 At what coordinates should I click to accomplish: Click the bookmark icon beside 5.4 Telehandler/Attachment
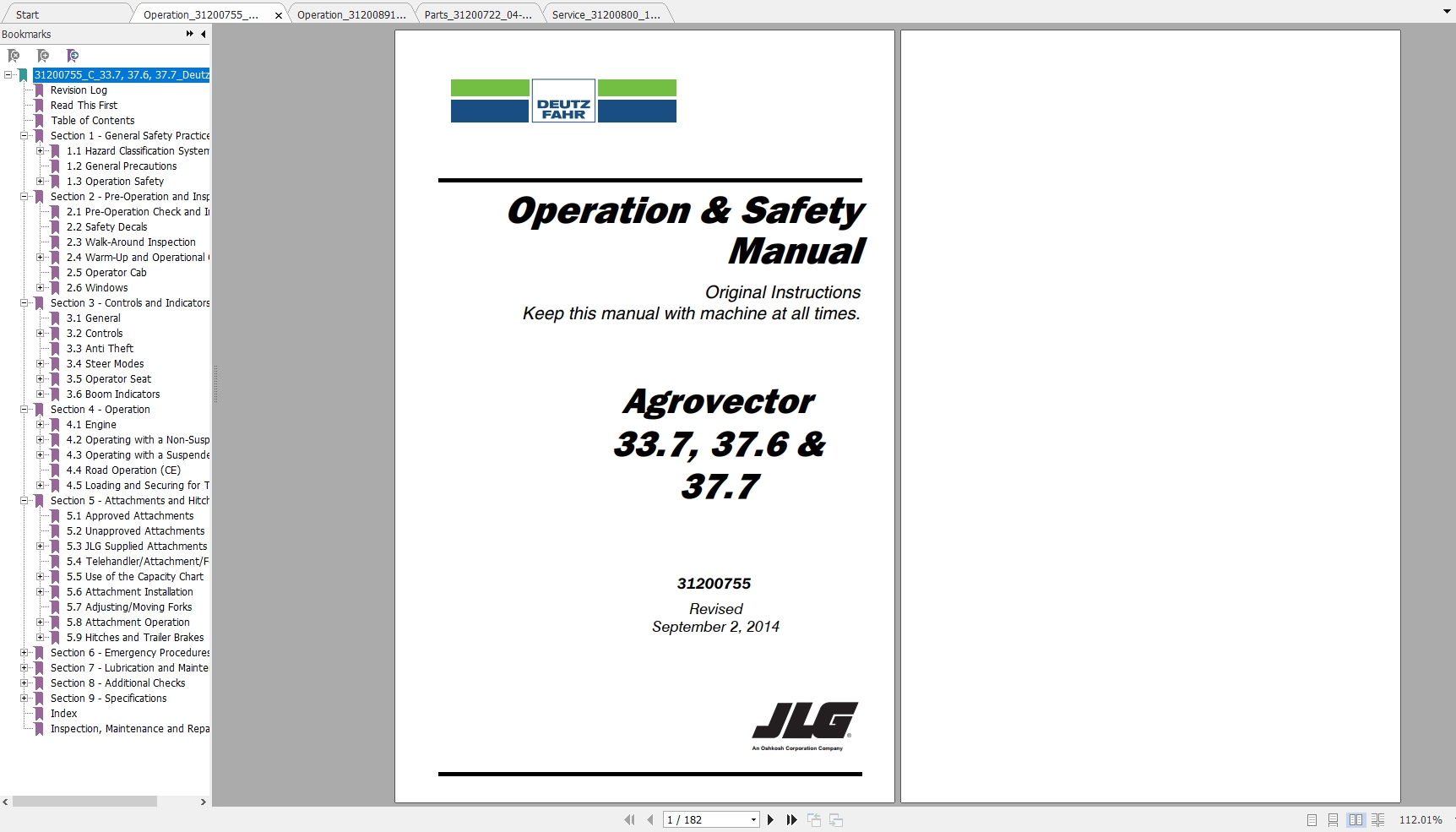click(x=55, y=561)
